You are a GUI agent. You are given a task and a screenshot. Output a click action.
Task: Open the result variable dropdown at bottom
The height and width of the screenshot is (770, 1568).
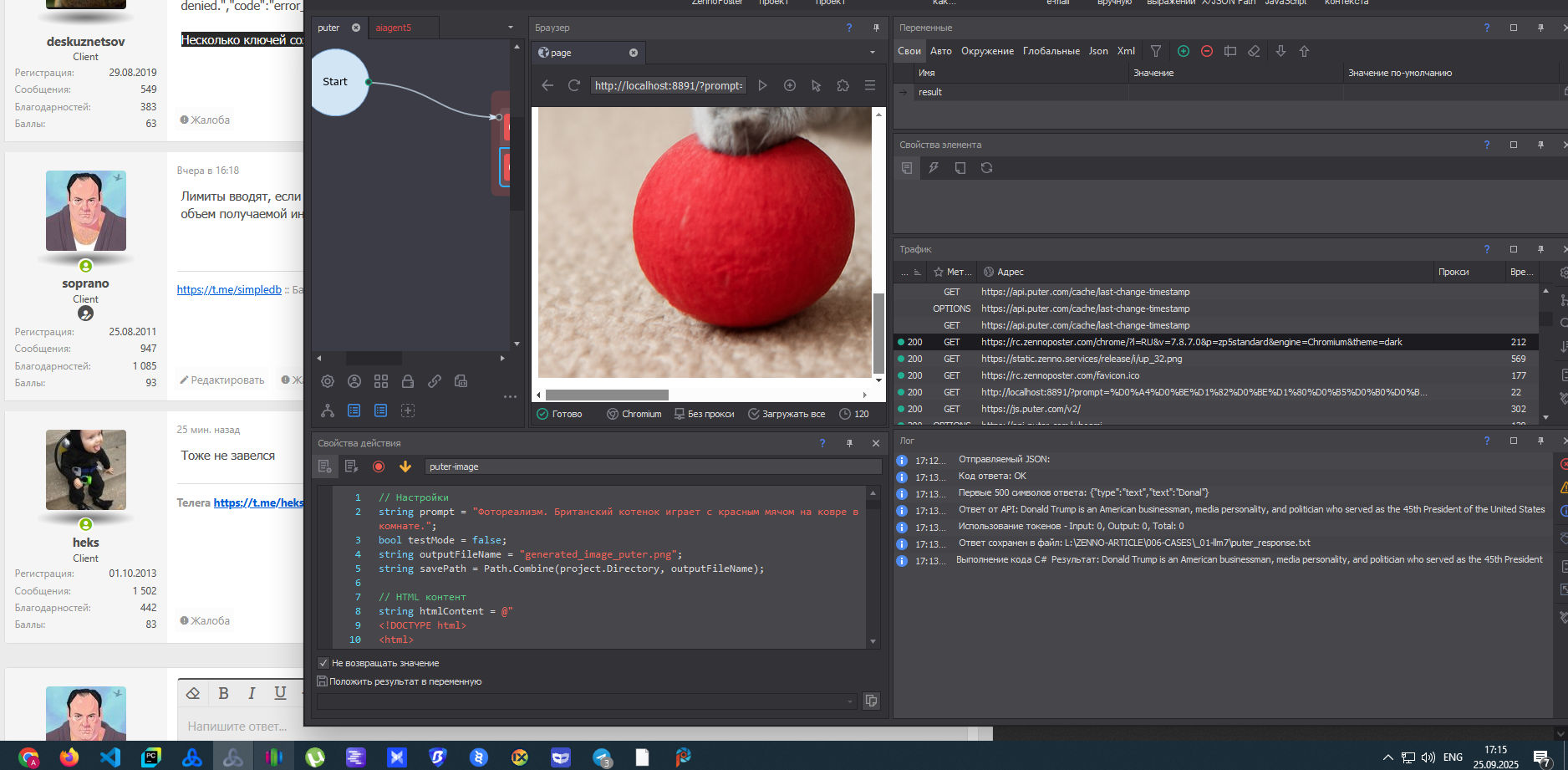click(x=850, y=701)
